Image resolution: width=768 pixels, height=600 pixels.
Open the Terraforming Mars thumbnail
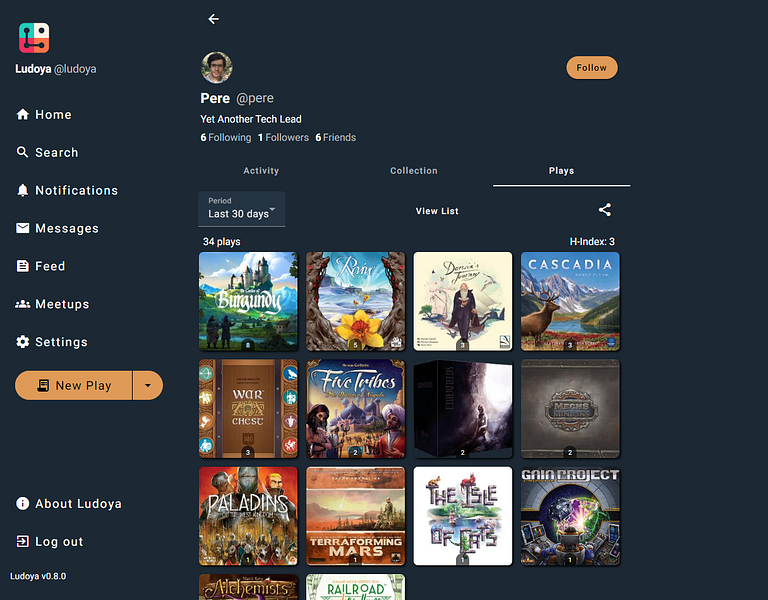point(356,516)
